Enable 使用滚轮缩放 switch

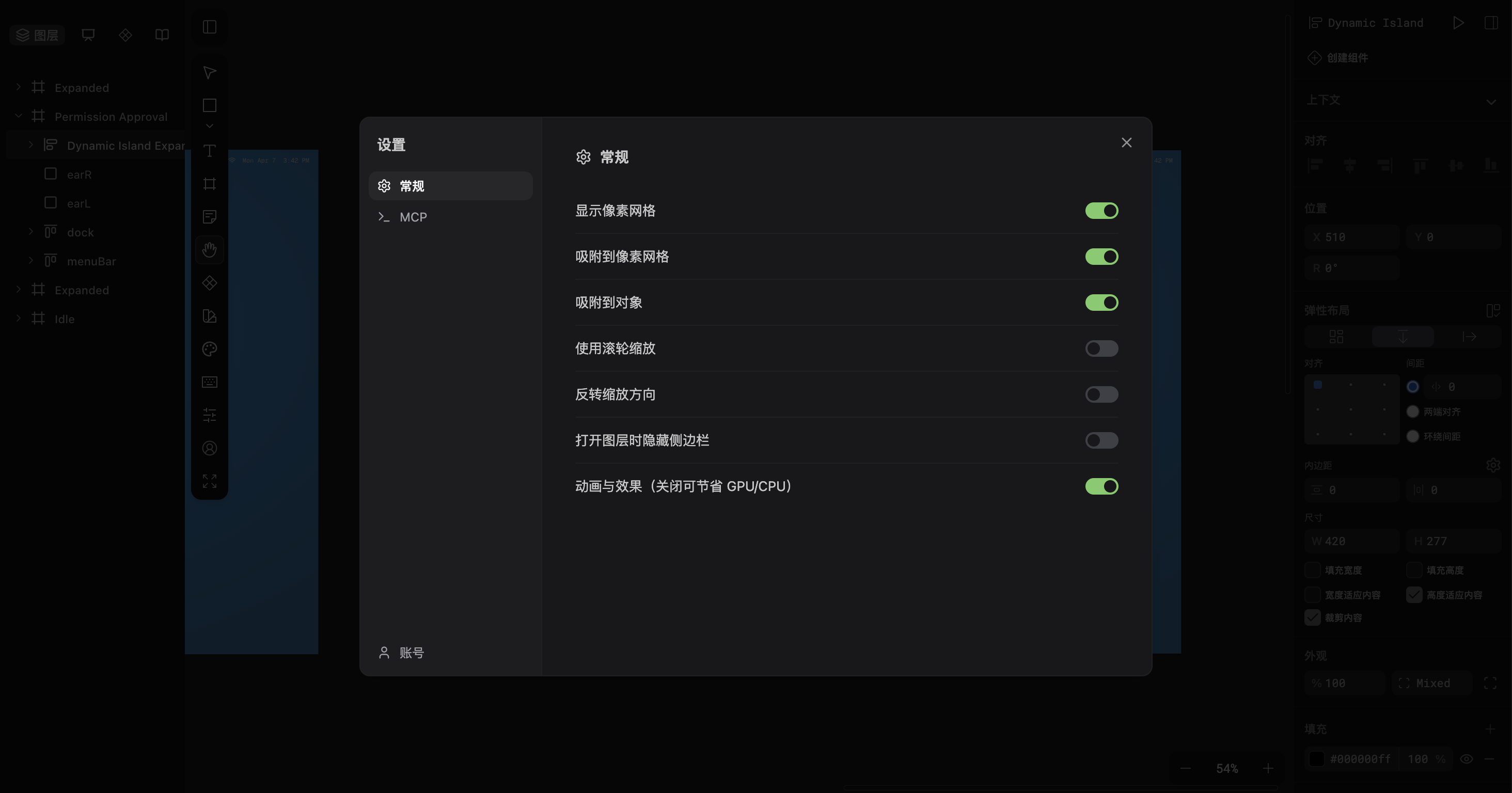tap(1101, 348)
